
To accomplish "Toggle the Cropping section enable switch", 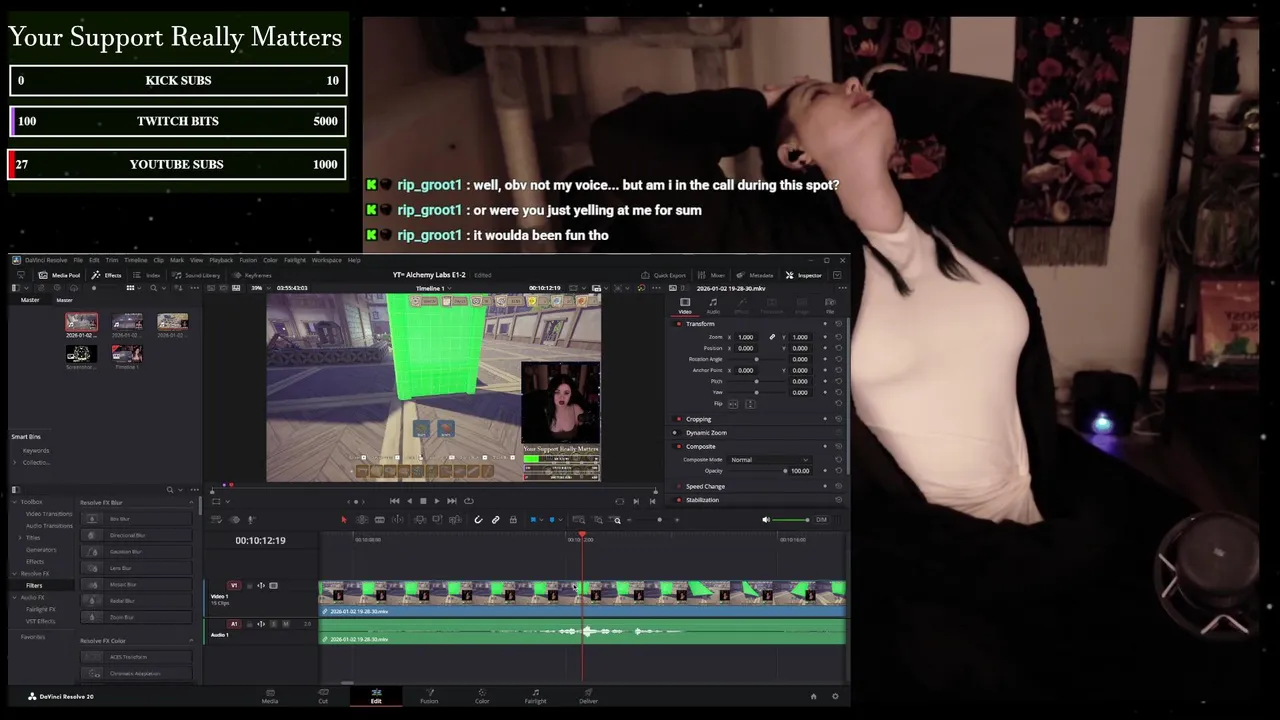I will point(678,419).
